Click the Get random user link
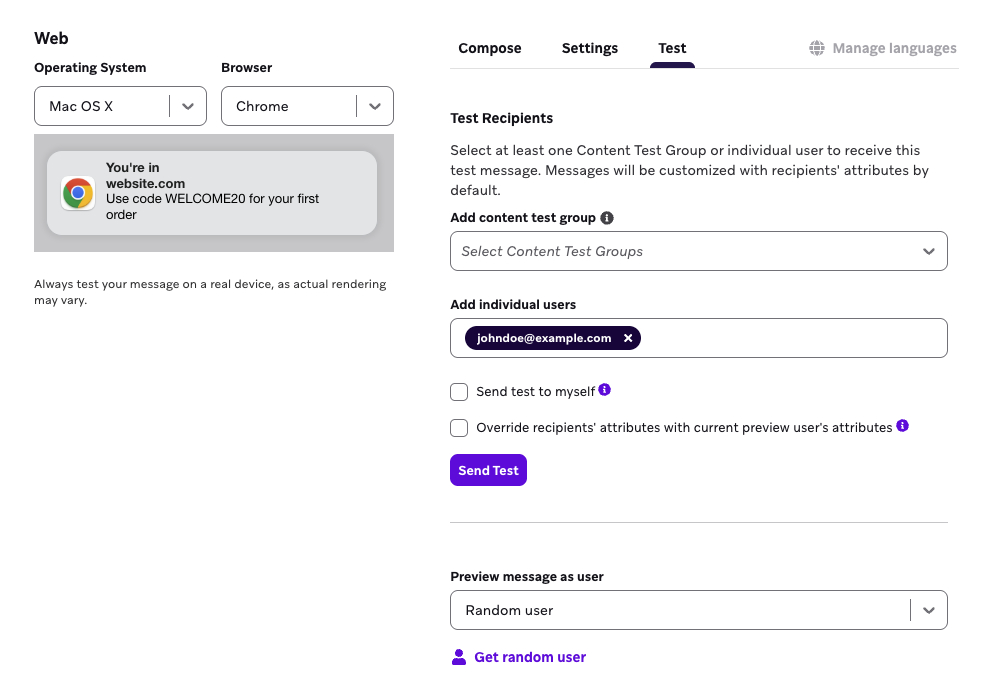Image resolution: width=990 pixels, height=691 pixels. pos(530,657)
